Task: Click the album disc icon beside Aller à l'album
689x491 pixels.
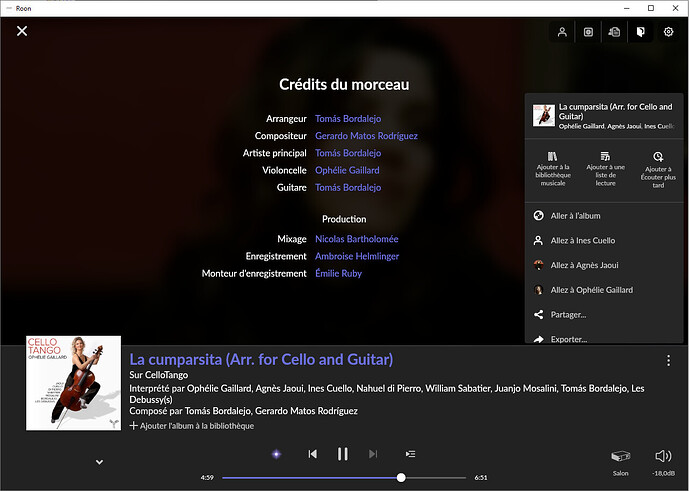Action: (538, 215)
